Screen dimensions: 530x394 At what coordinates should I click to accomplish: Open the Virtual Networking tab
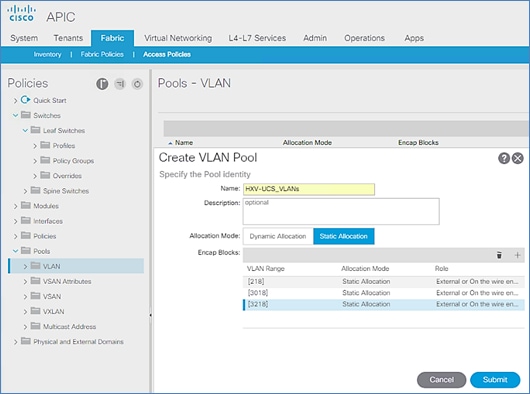point(178,38)
